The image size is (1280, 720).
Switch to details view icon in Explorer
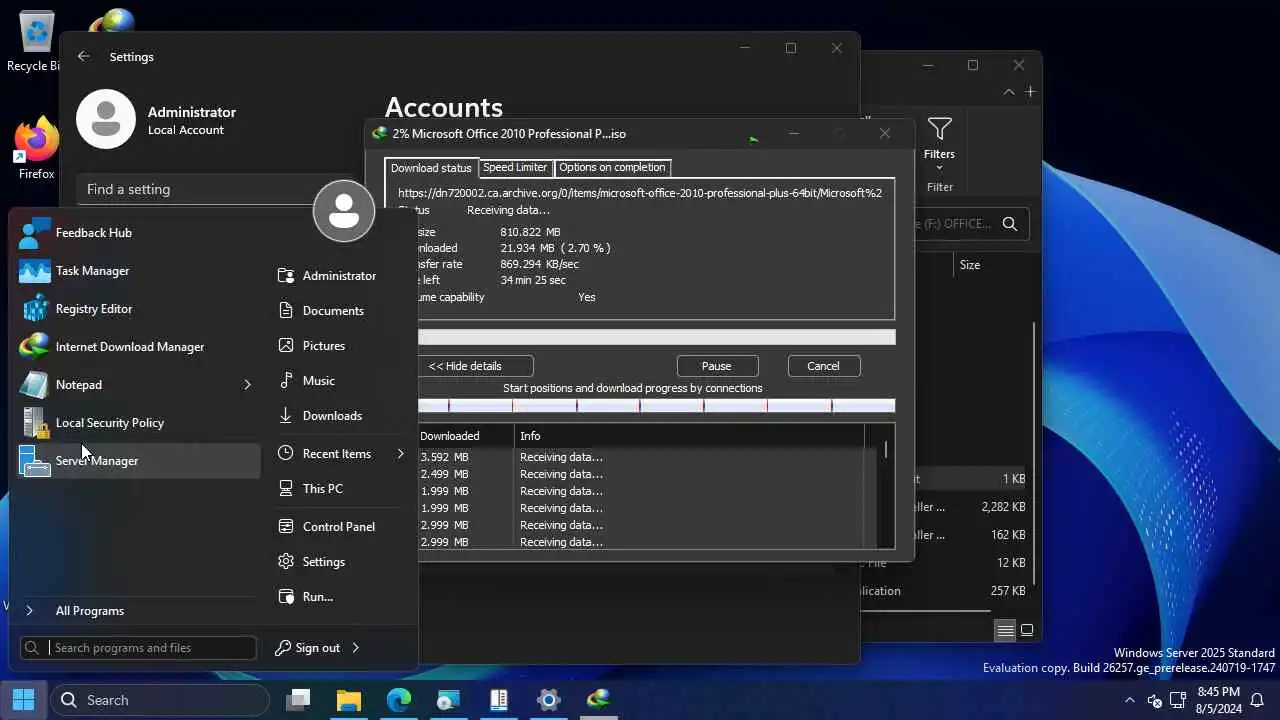coord(1005,630)
